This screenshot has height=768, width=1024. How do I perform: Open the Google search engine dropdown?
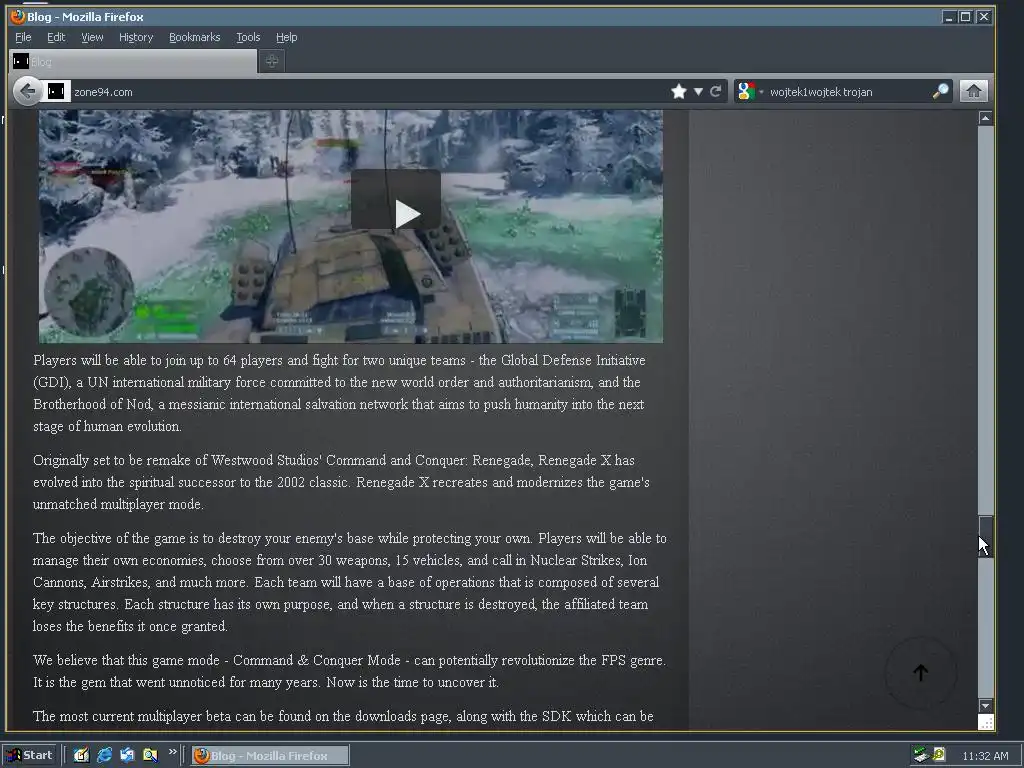point(750,91)
